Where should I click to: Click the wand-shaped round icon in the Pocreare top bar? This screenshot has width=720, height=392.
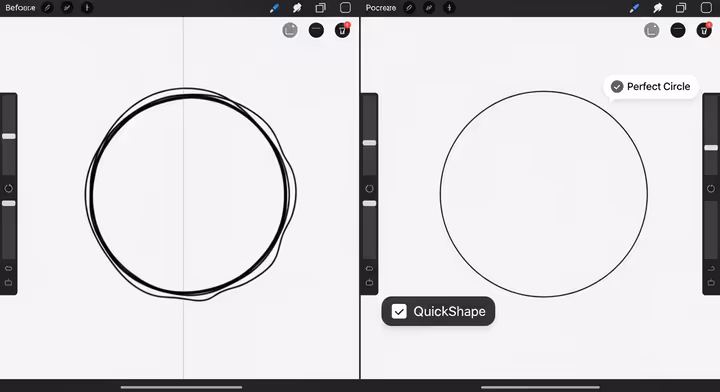click(x=429, y=8)
